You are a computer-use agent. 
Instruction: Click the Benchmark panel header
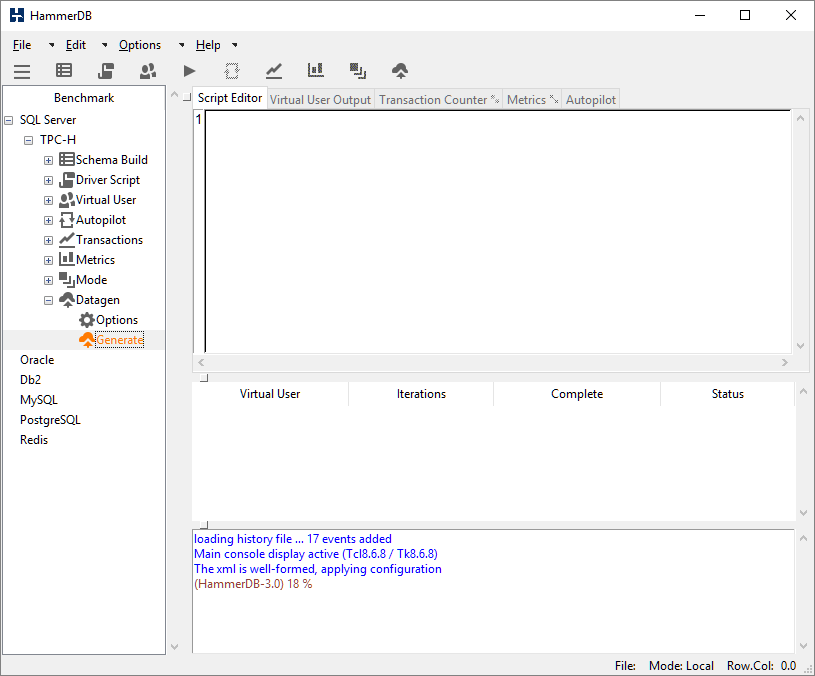click(x=84, y=98)
